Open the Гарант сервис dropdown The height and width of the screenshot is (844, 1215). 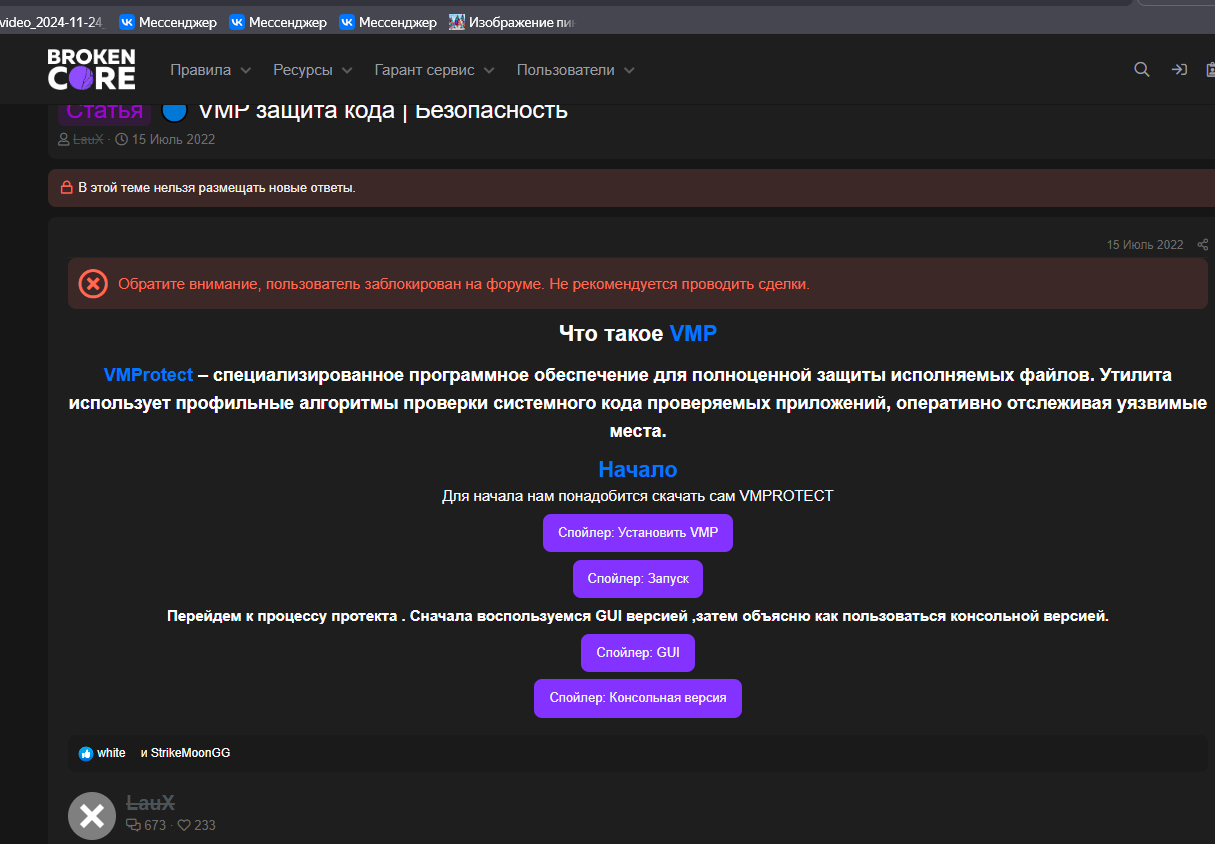434,70
